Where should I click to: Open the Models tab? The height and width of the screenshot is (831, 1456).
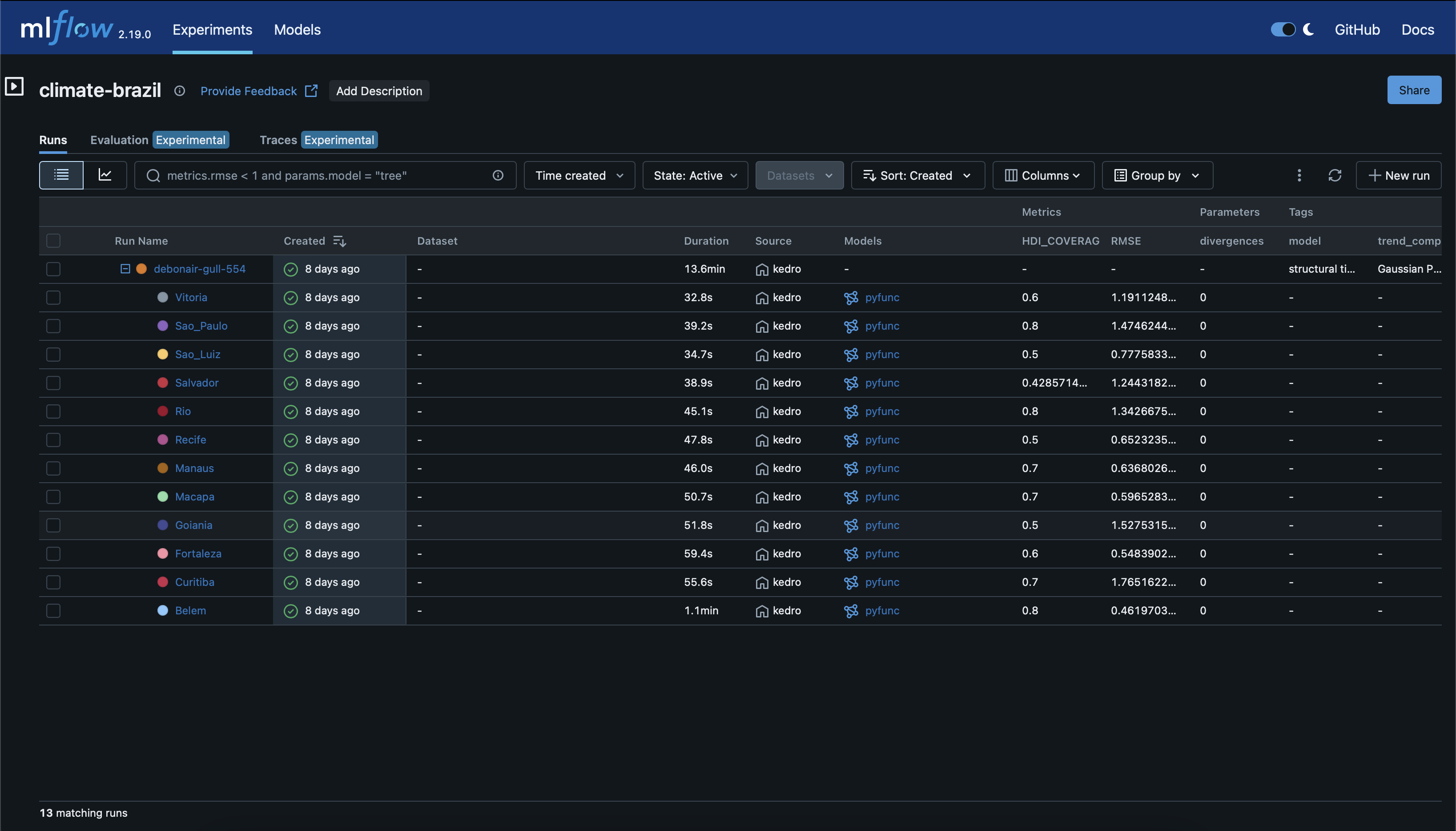pos(297,30)
